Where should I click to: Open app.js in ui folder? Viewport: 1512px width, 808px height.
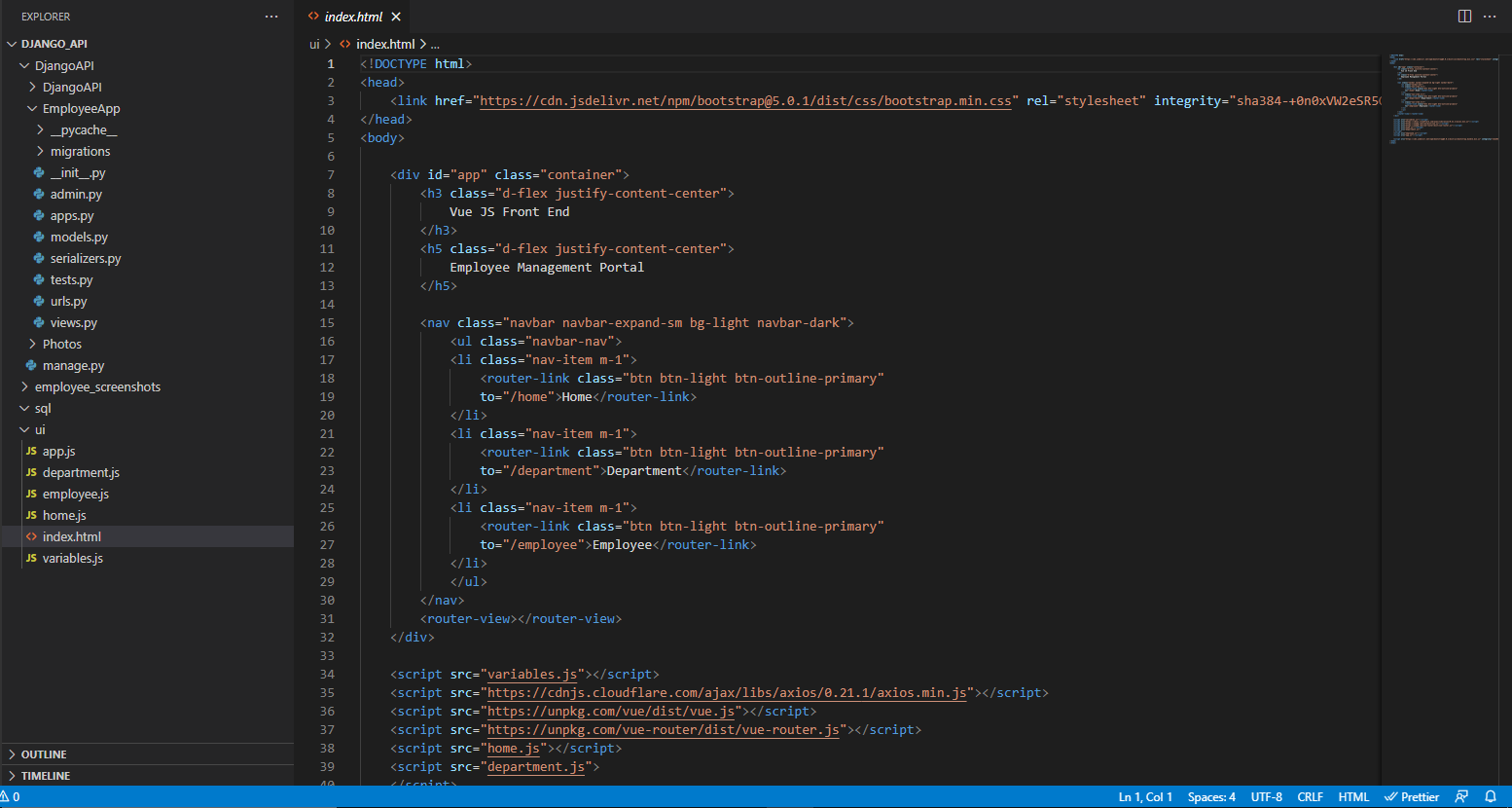tap(147, 451)
